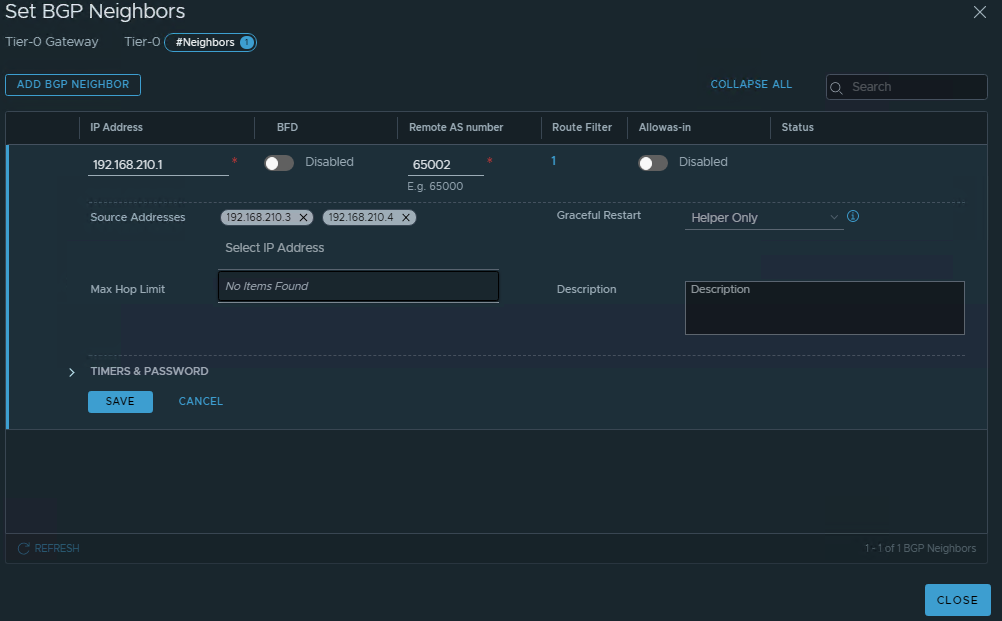The width and height of the screenshot is (1002, 621).
Task: Remove the 192.168.210.3 source address chip
Action: pyautogui.click(x=303, y=218)
